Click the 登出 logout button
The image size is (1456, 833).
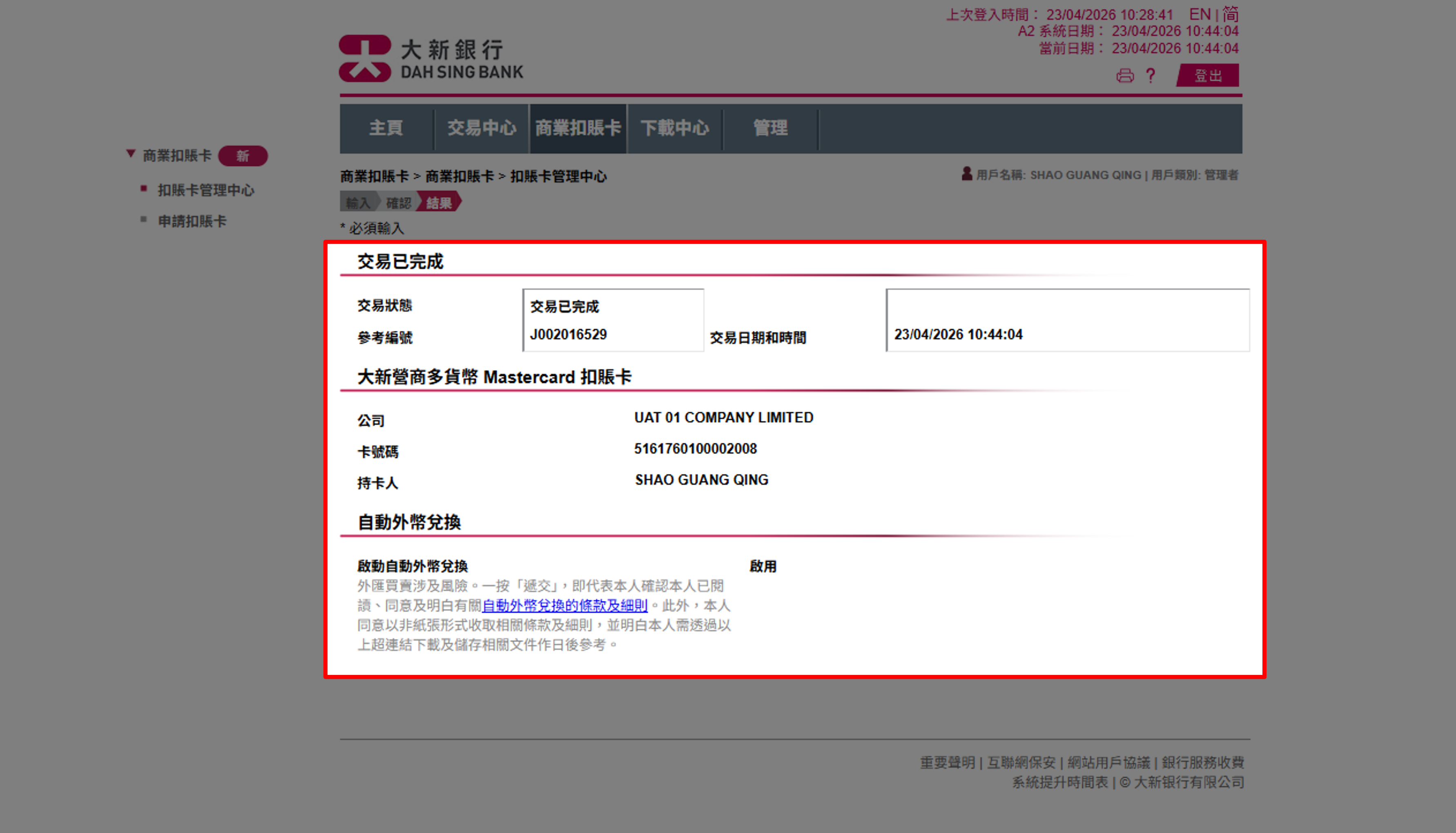click(1207, 75)
